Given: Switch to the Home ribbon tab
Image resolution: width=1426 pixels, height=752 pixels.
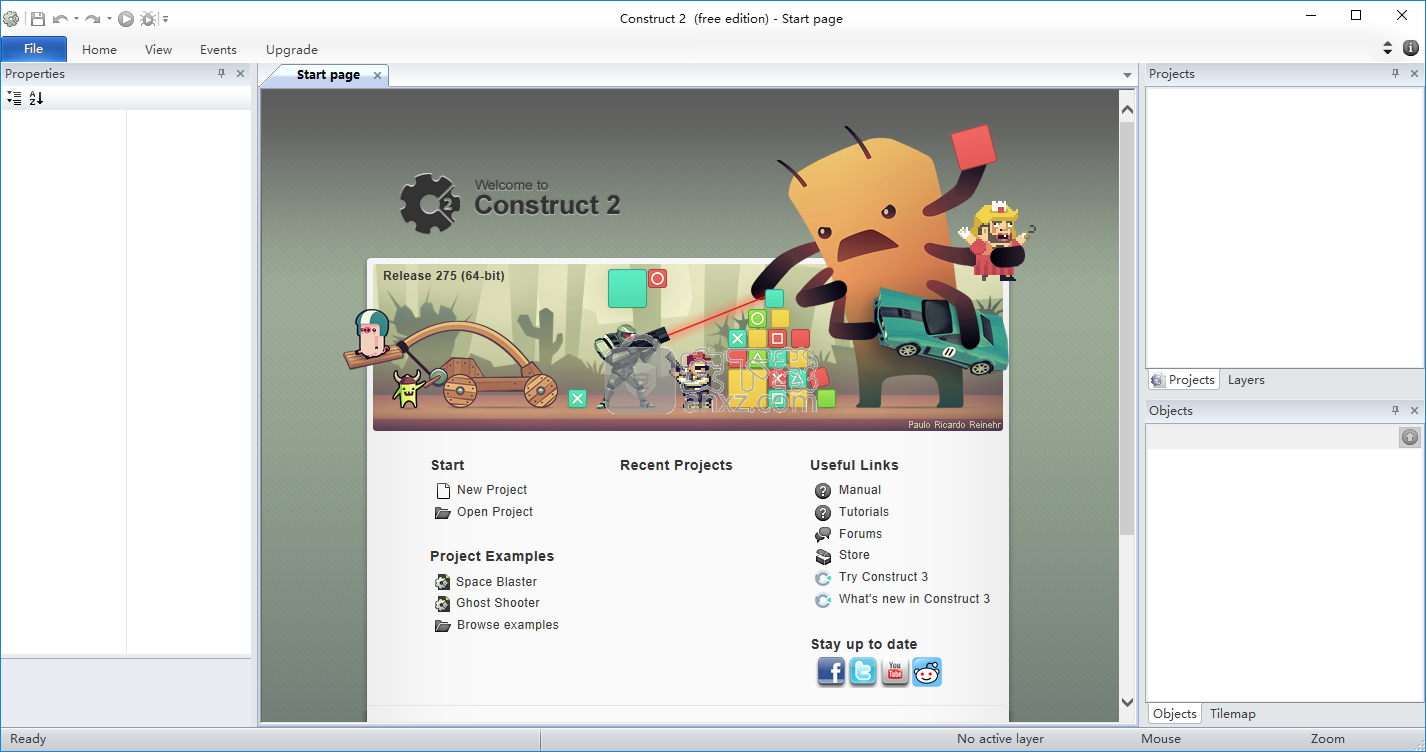Looking at the screenshot, I should 99,49.
